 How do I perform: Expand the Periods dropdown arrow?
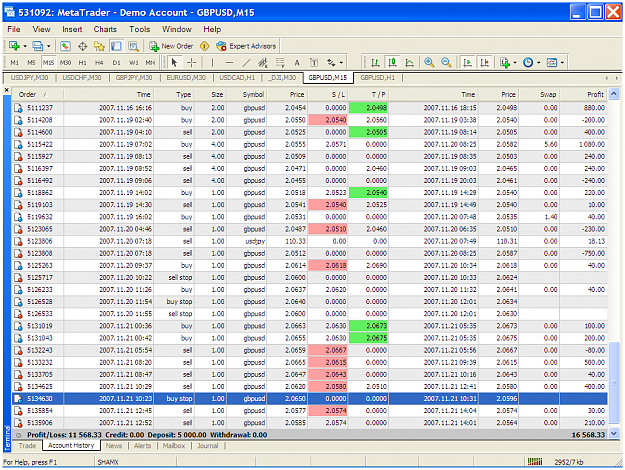tap(539, 63)
